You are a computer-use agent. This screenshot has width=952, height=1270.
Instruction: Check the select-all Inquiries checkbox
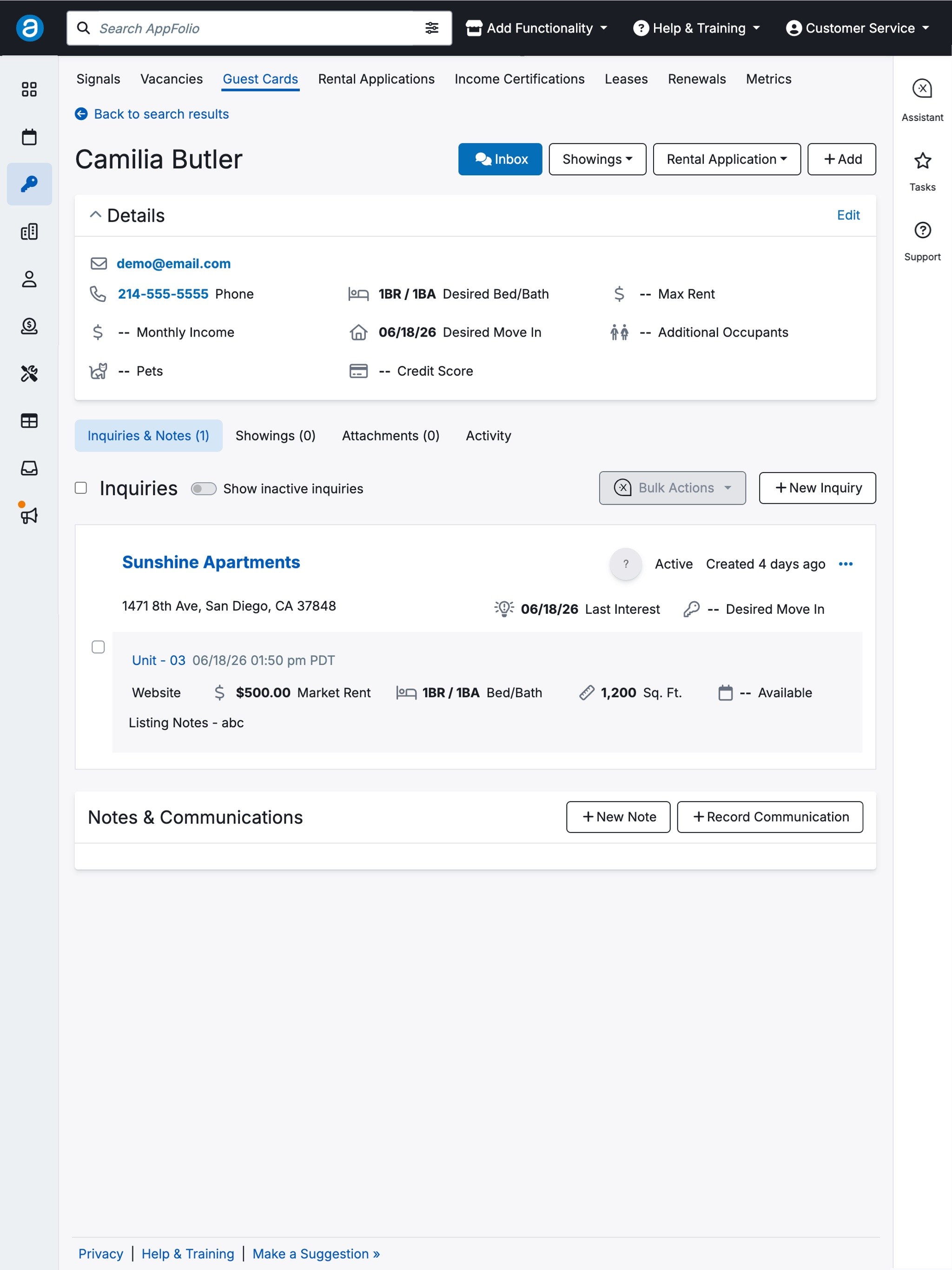click(x=81, y=488)
